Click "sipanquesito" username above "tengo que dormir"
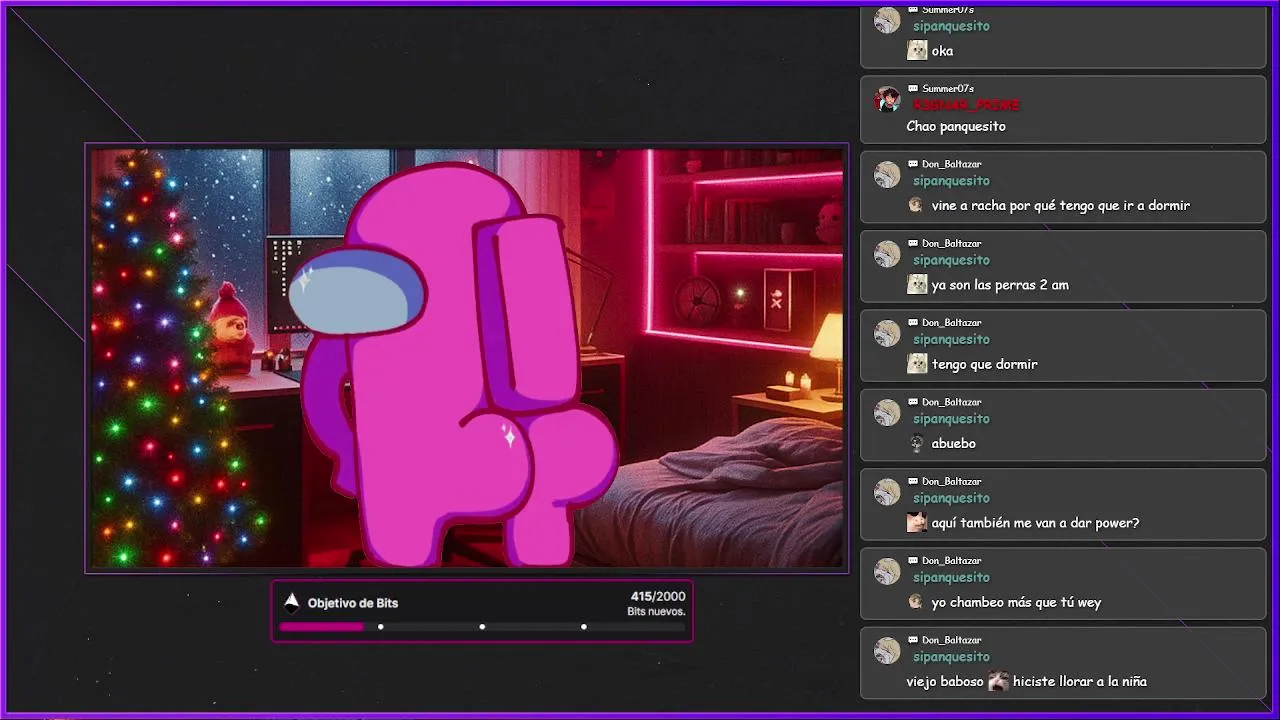The width and height of the screenshot is (1280, 720). point(951,339)
